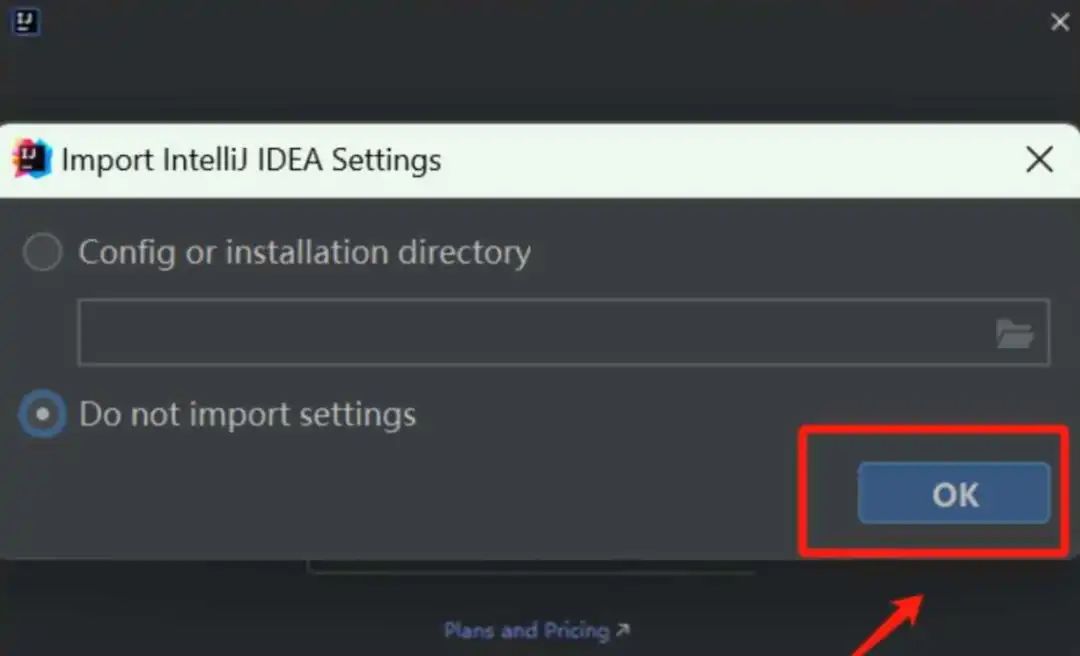This screenshot has height=656, width=1080.
Task: Click the IntelliJ IDEA logo in the dialog title bar
Action: pyautogui.click(x=32, y=158)
